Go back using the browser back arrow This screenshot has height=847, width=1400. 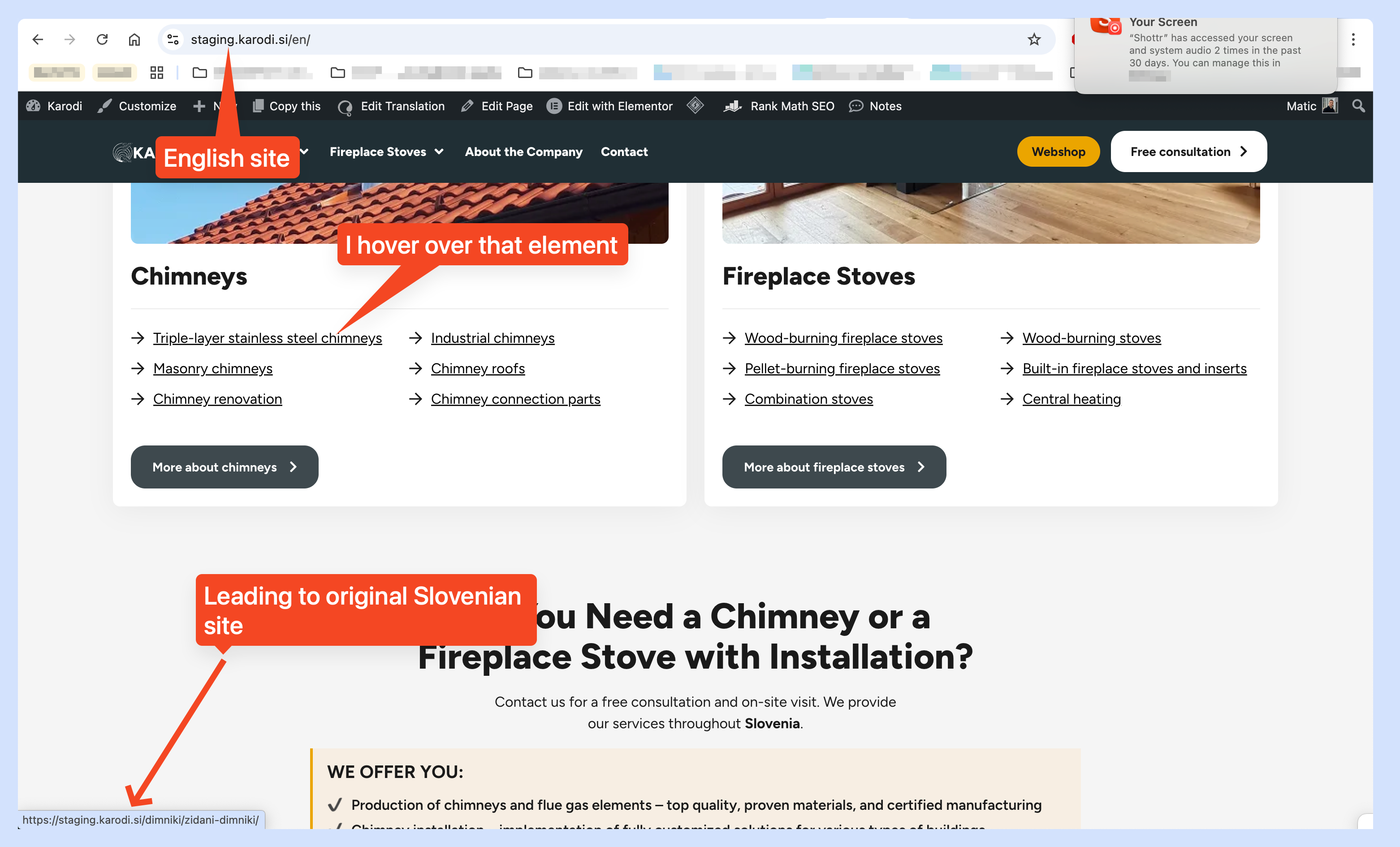(38, 39)
